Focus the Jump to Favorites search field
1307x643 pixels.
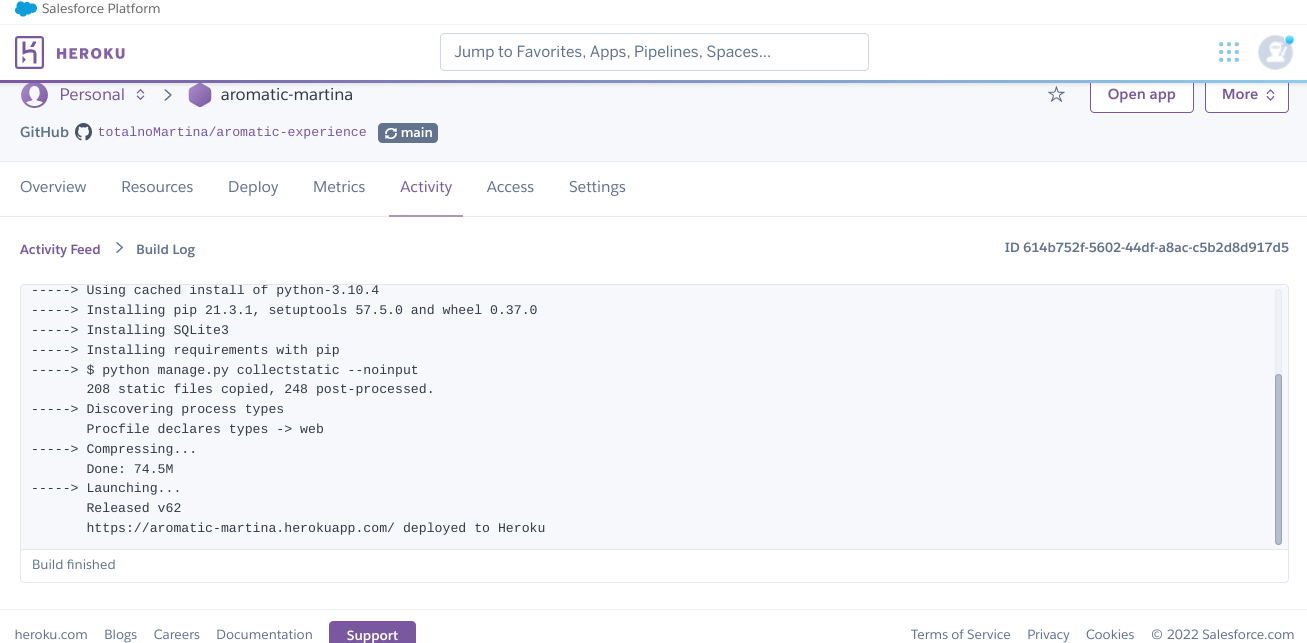point(654,52)
